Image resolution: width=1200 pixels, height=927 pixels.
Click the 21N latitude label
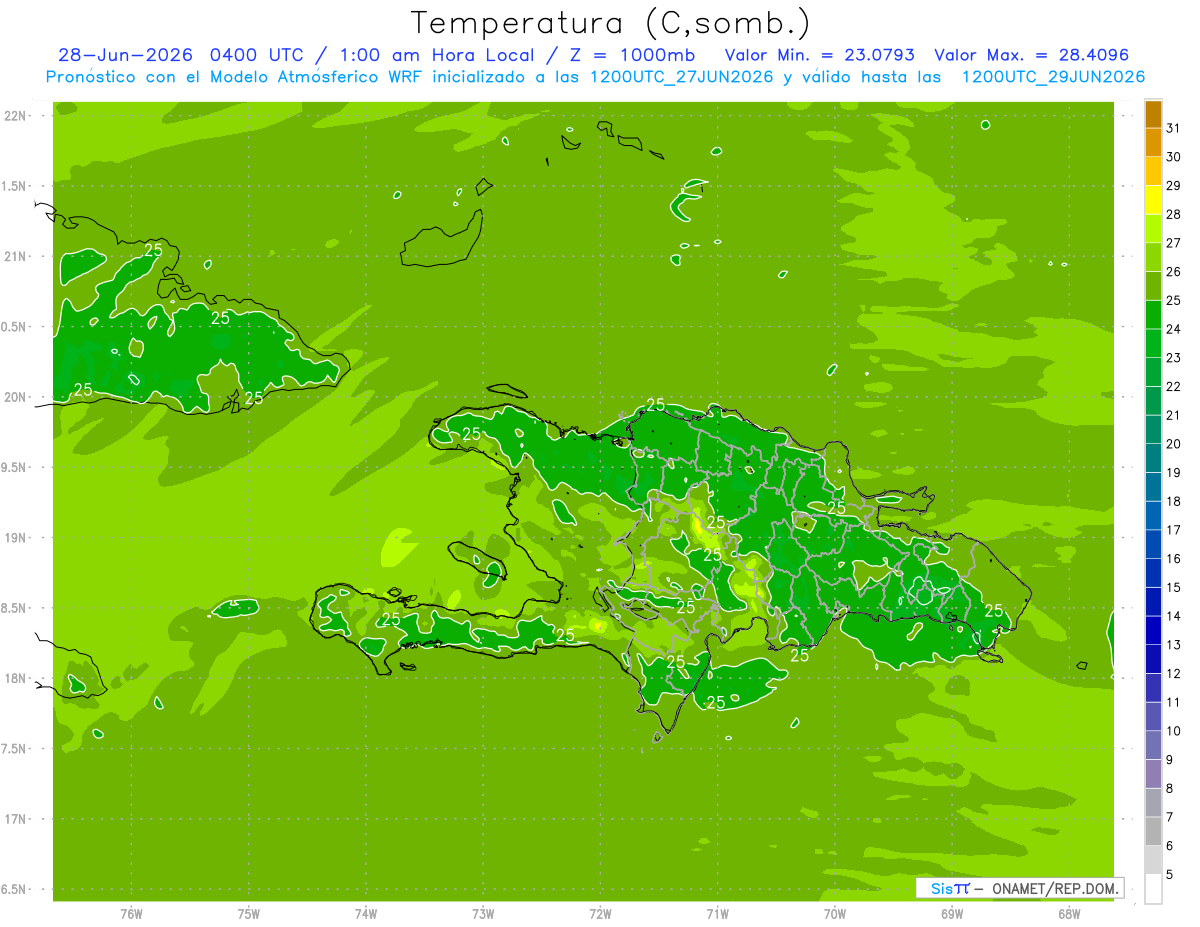coord(15,257)
